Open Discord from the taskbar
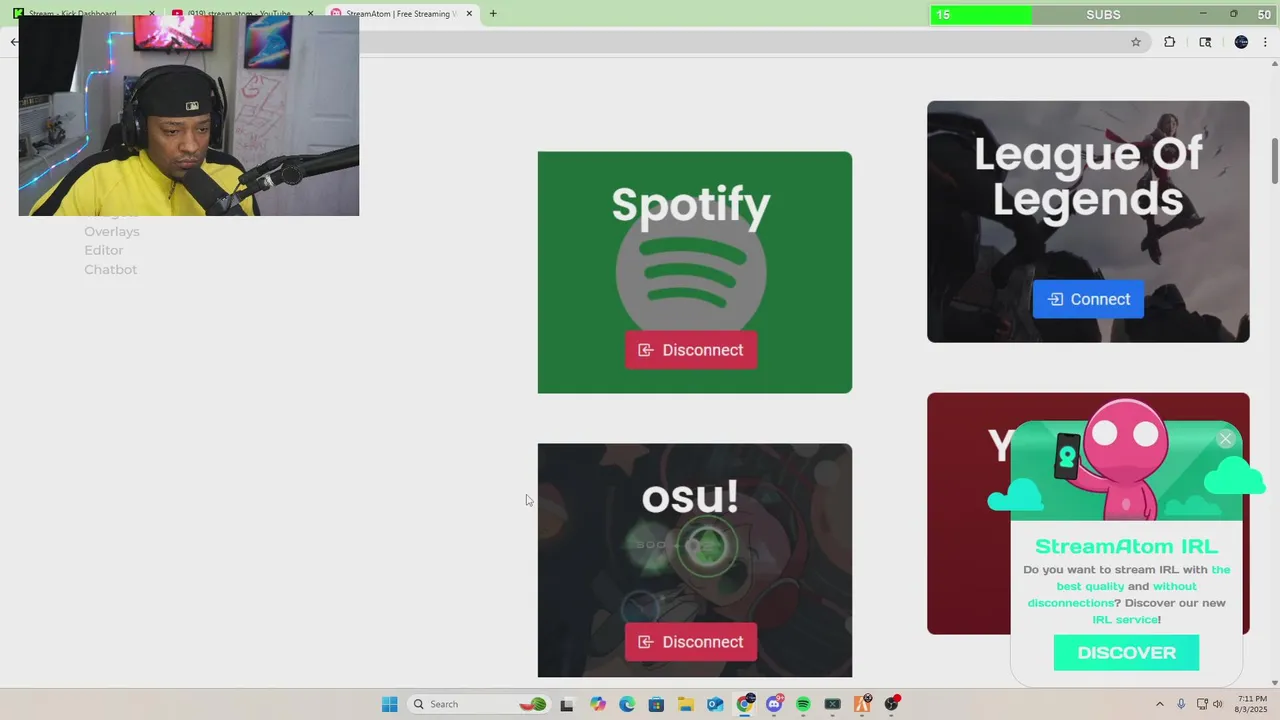Viewport: 1280px width, 720px height. point(774,704)
